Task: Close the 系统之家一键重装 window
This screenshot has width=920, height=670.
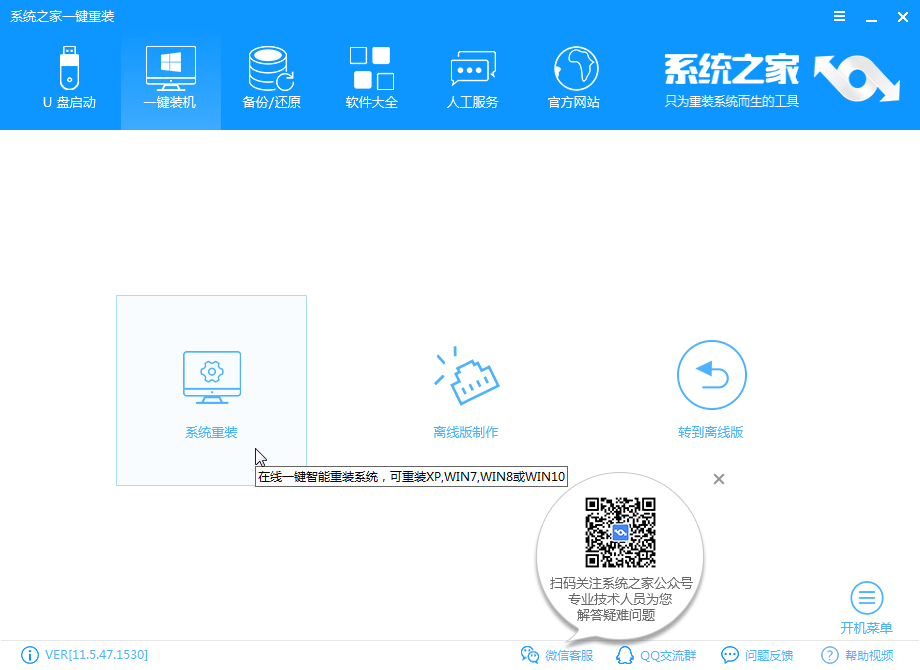Action: 903,17
